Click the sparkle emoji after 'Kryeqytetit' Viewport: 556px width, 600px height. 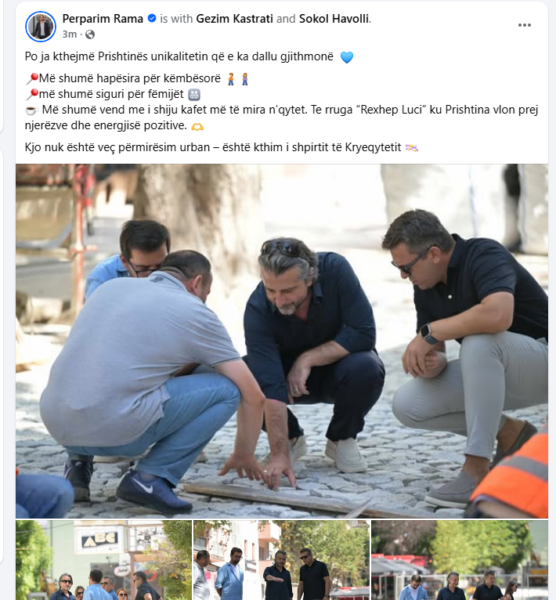[x=412, y=148]
